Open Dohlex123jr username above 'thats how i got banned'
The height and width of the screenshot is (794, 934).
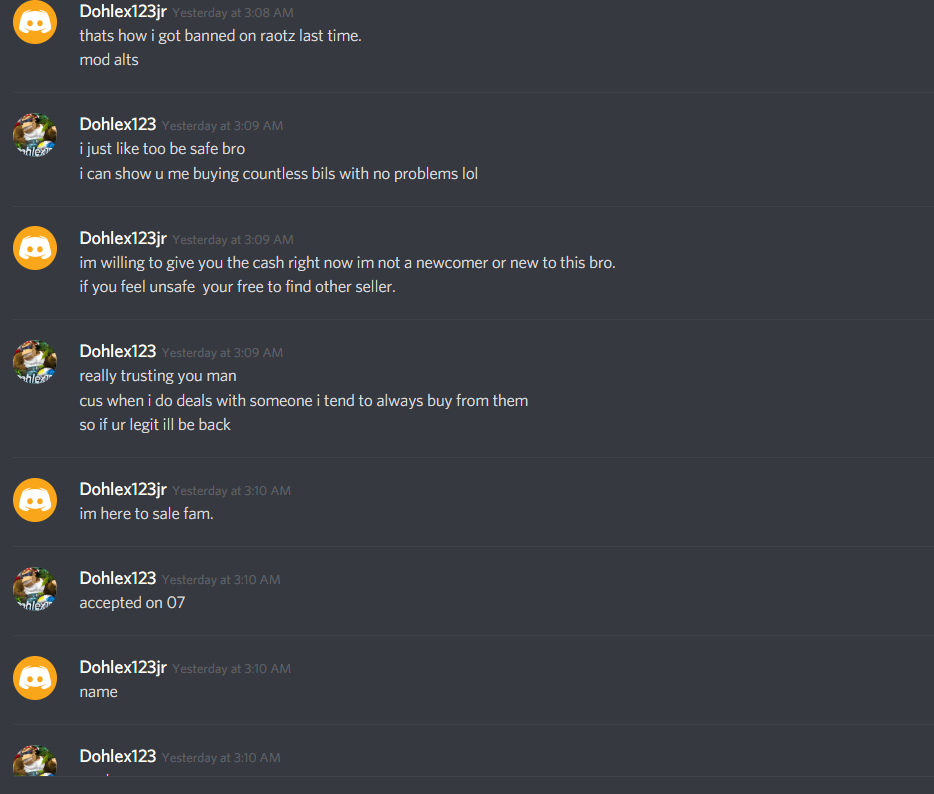123,11
